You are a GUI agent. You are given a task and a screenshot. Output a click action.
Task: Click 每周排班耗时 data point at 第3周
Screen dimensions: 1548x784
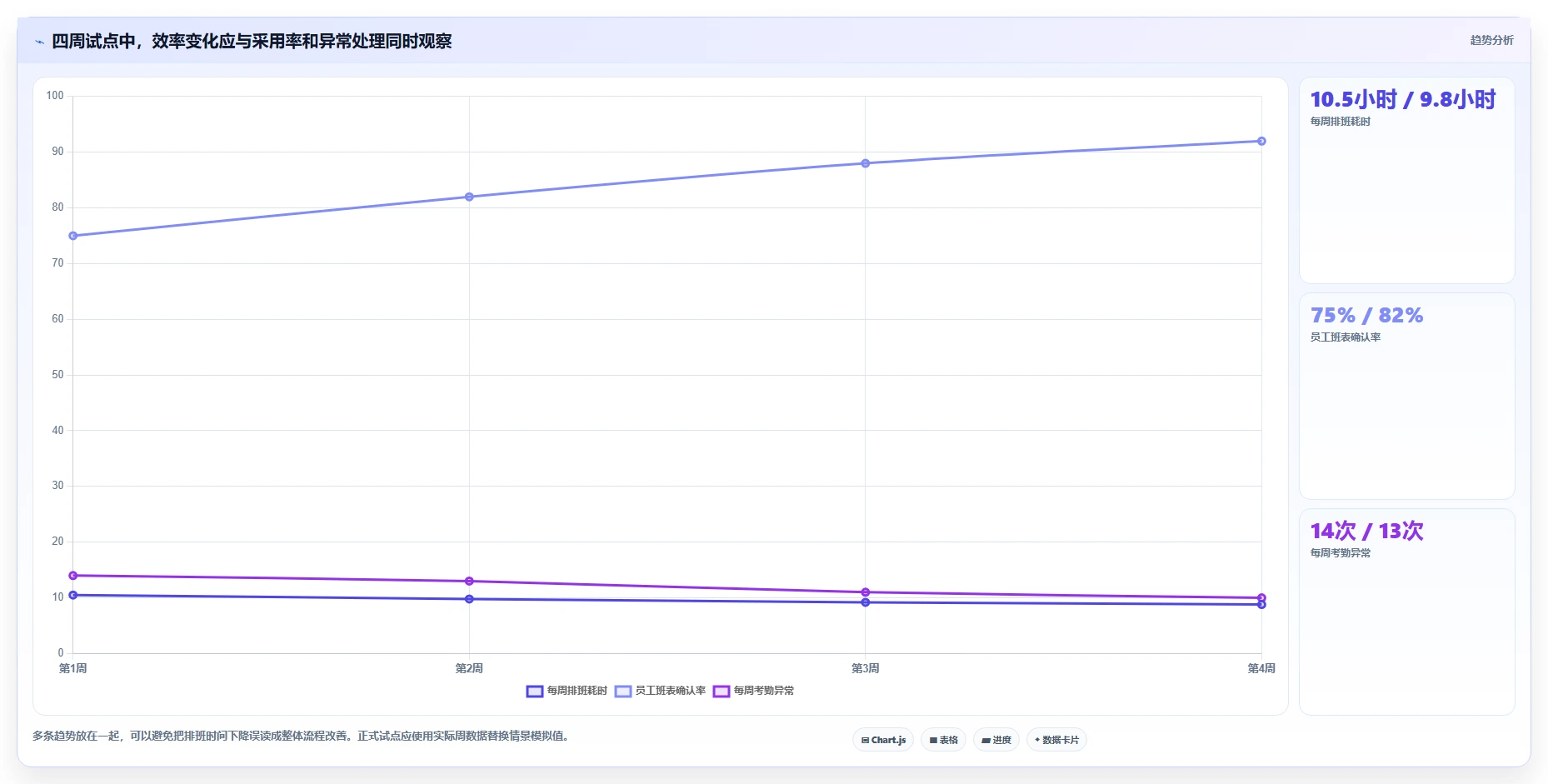[x=866, y=602]
